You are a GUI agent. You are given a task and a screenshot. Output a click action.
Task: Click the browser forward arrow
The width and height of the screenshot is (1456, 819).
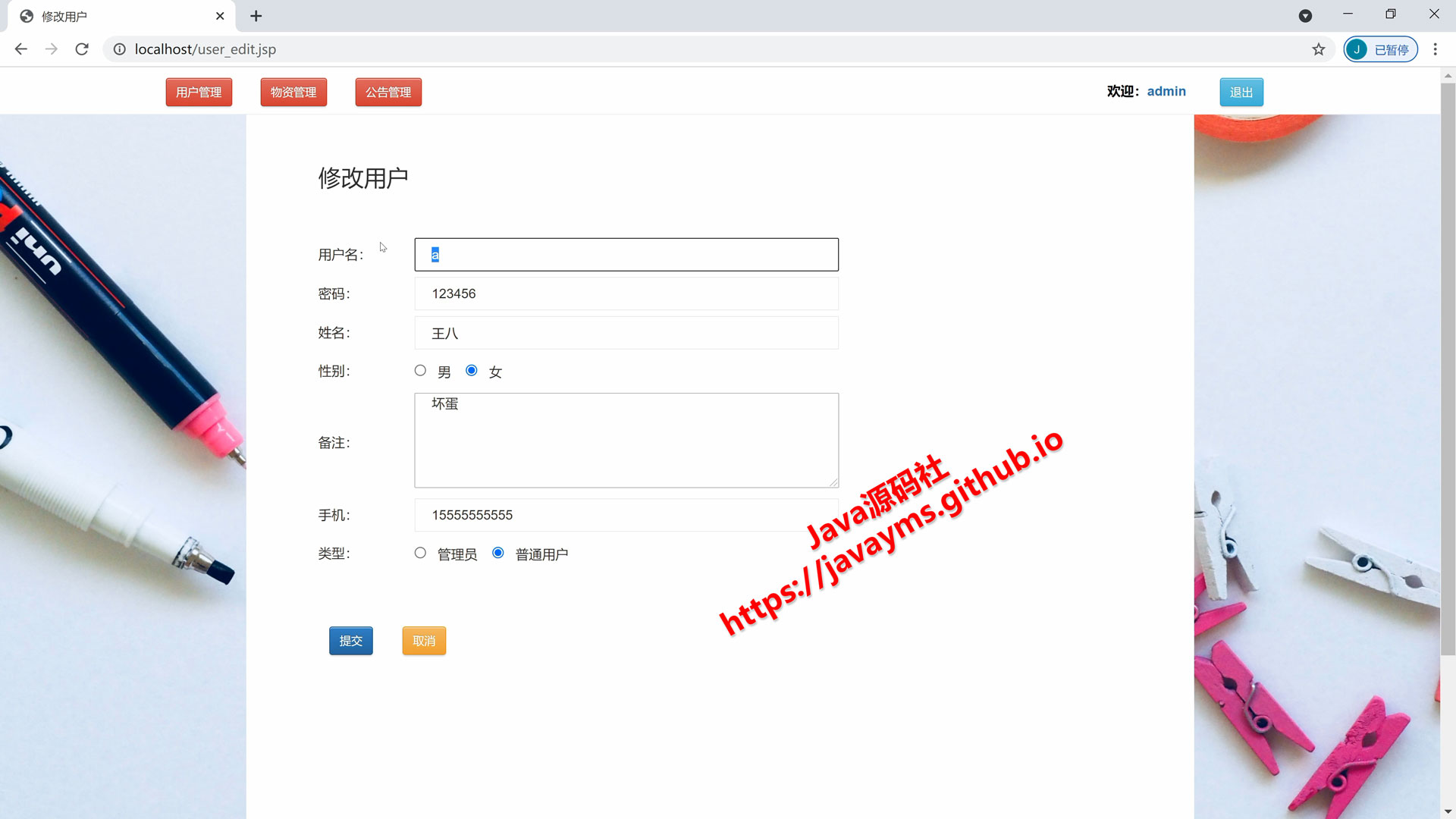tap(51, 49)
